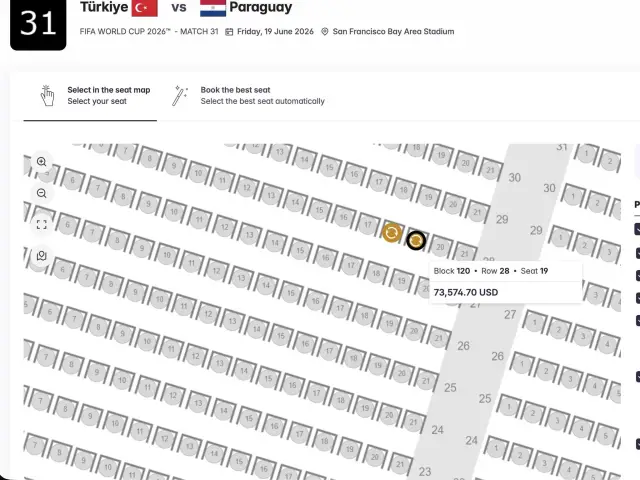
Task: Click the zoom out magnifier icon
Action: click(42, 193)
